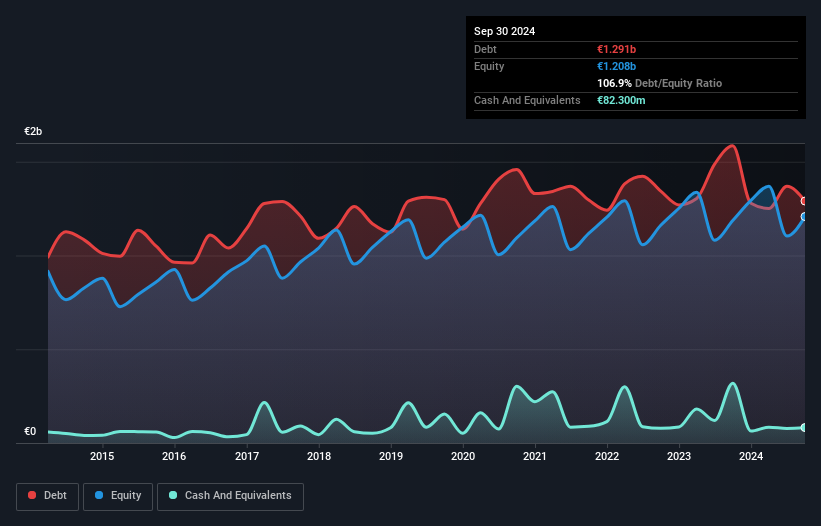
Task: Click the Debt label in tooltip
Action: 485,49
